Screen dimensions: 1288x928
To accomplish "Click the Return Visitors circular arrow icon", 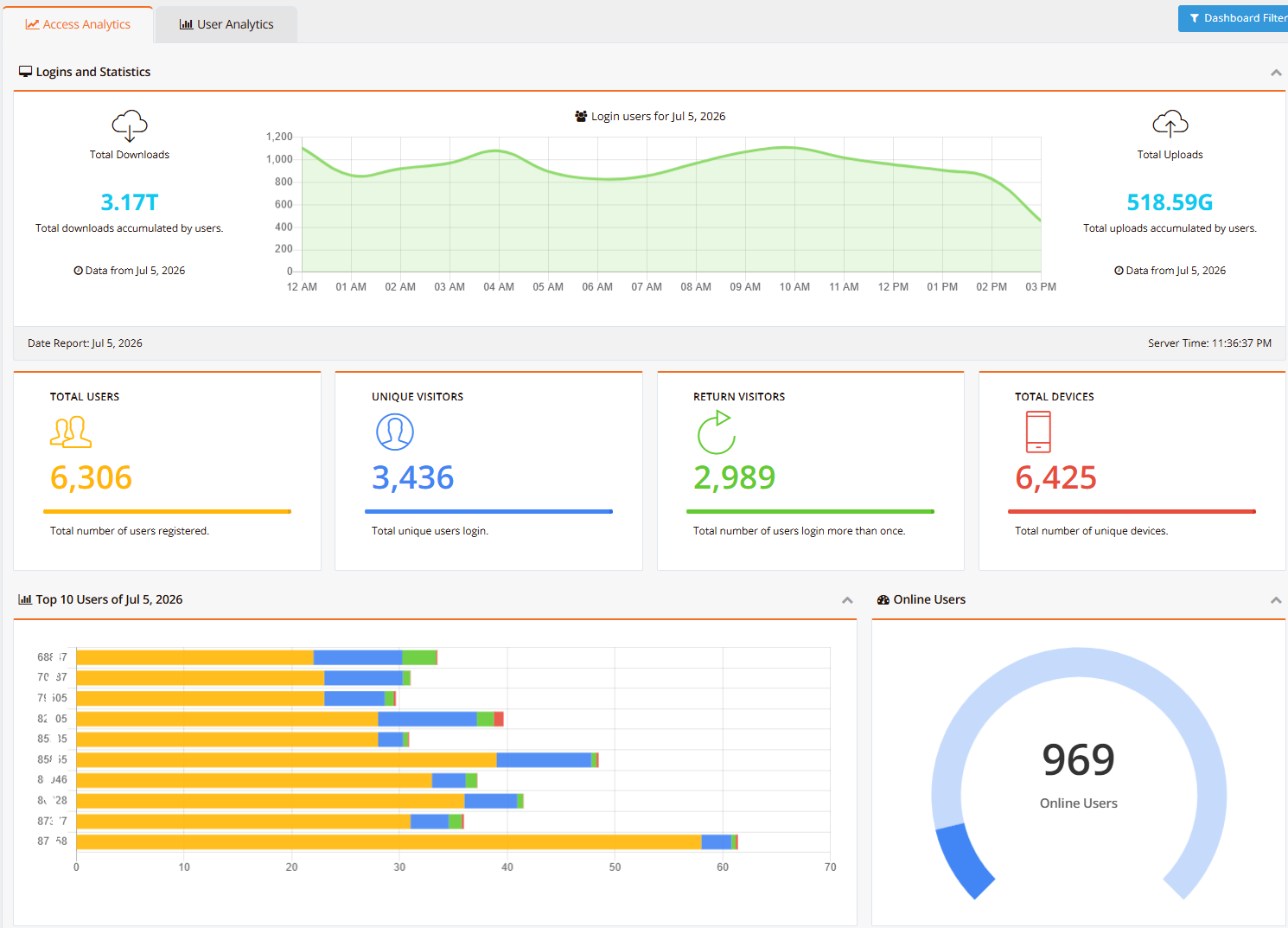I will click(717, 432).
